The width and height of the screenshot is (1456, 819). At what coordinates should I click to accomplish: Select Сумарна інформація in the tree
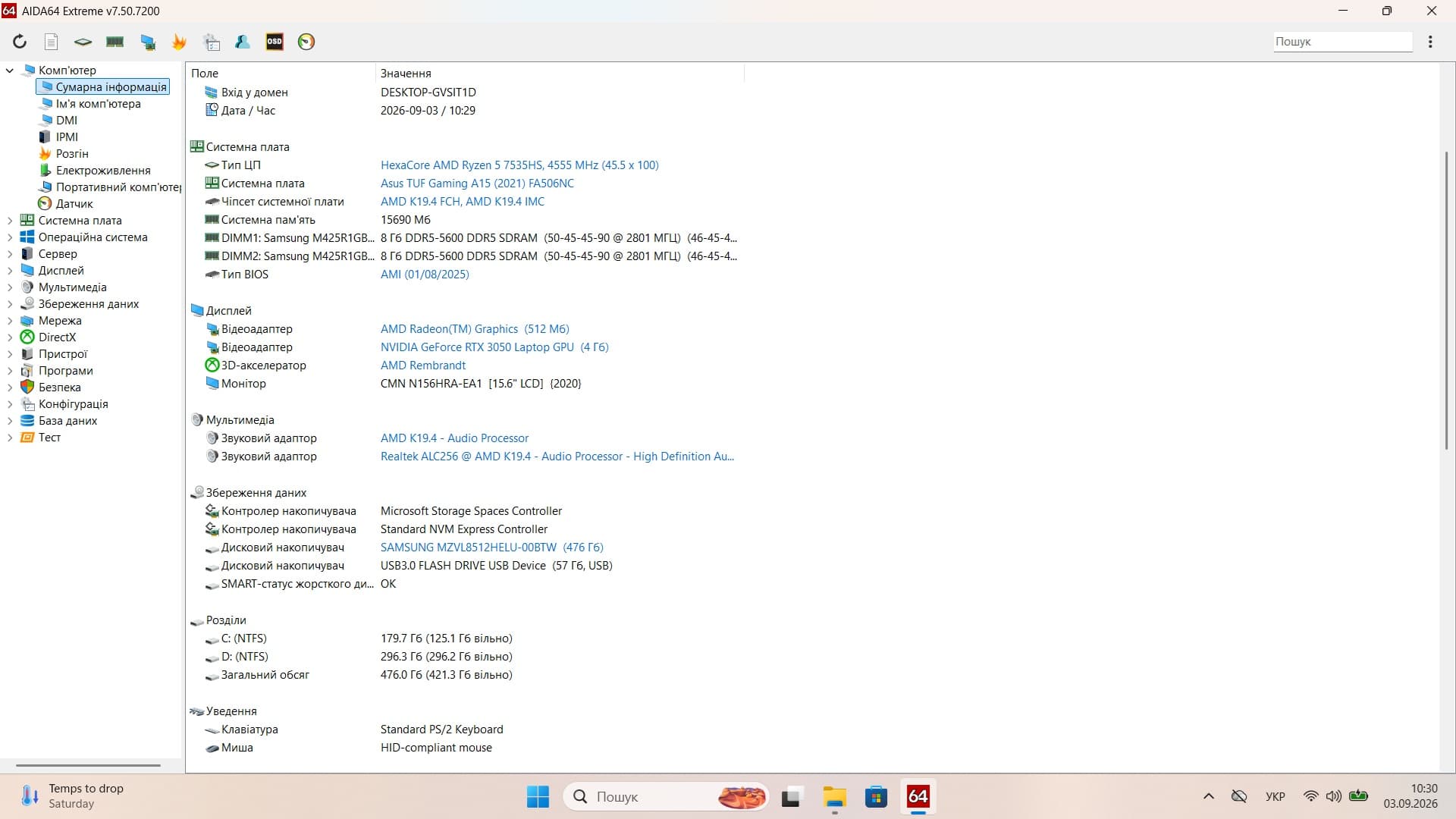[102, 87]
